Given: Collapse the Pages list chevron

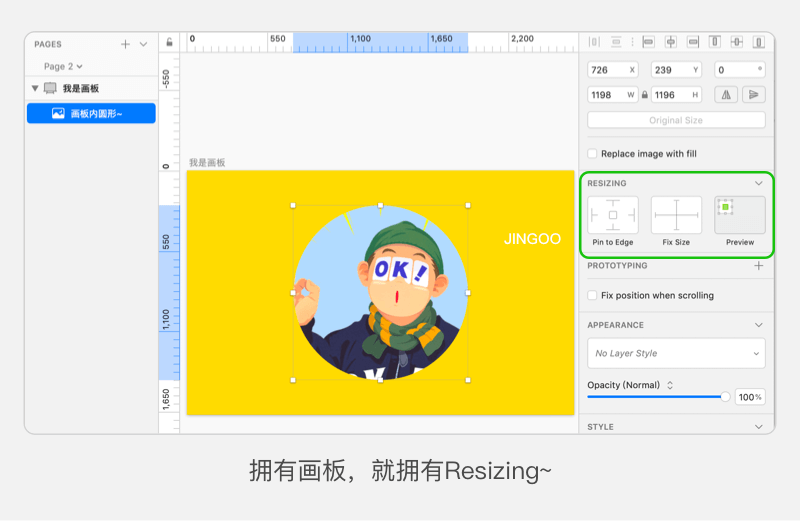Looking at the screenshot, I should point(143,44).
